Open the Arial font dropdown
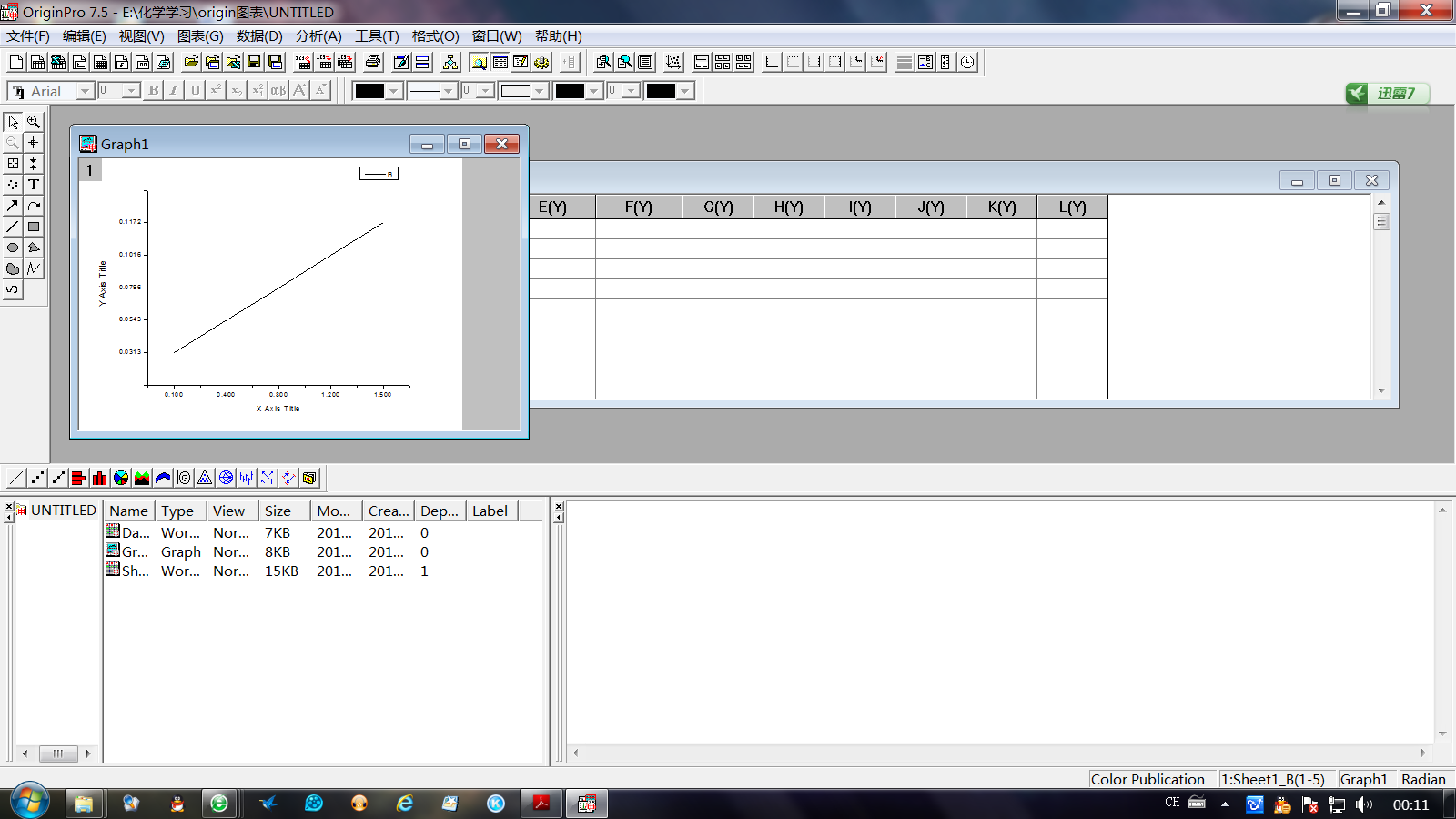 click(x=85, y=91)
